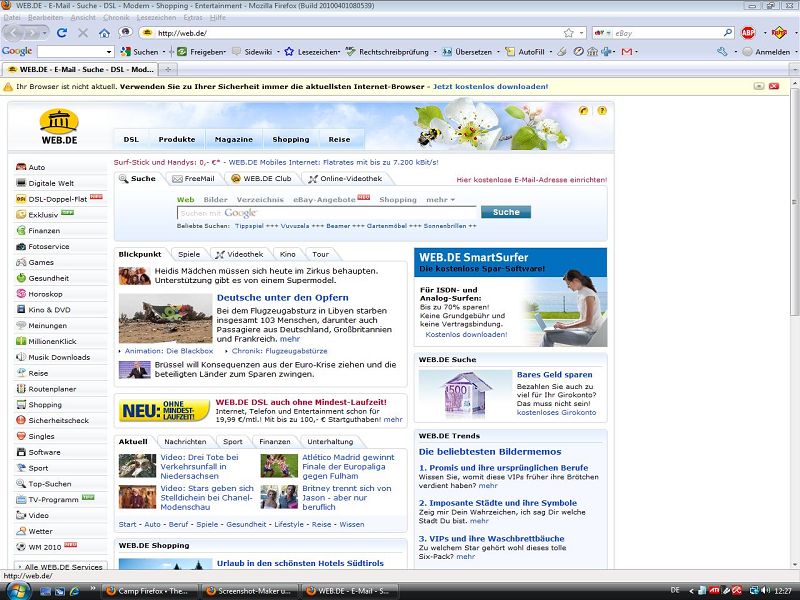800x600 pixels.
Task: Open the Datei menu
Action: pyautogui.click(x=12, y=17)
